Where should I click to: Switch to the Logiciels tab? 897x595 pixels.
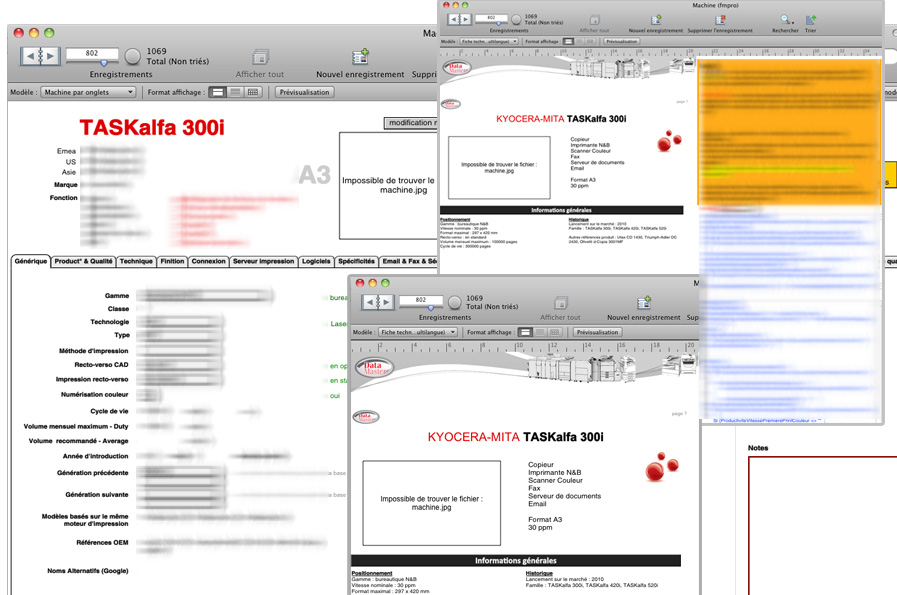click(x=316, y=261)
